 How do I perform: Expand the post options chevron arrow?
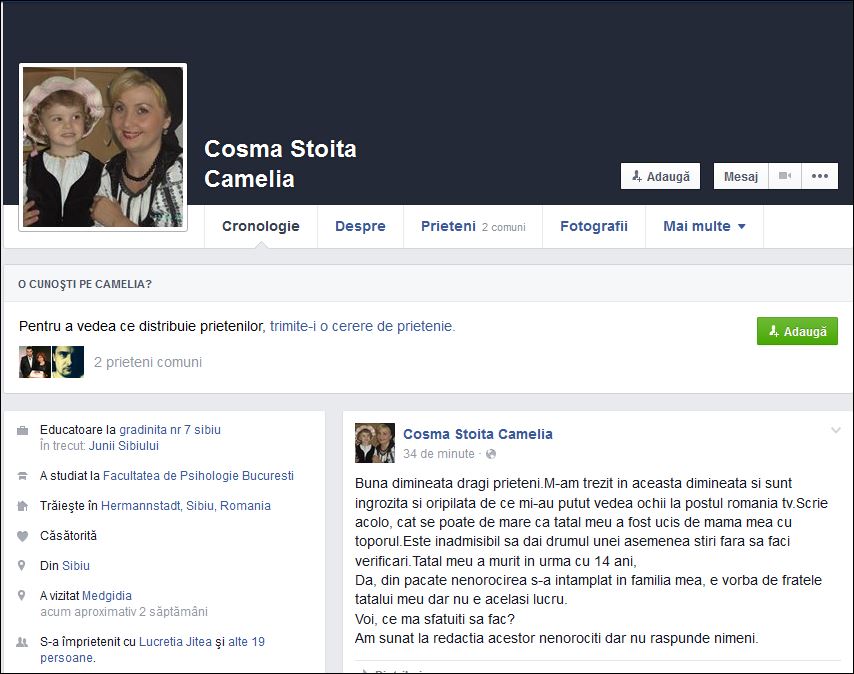point(836,430)
